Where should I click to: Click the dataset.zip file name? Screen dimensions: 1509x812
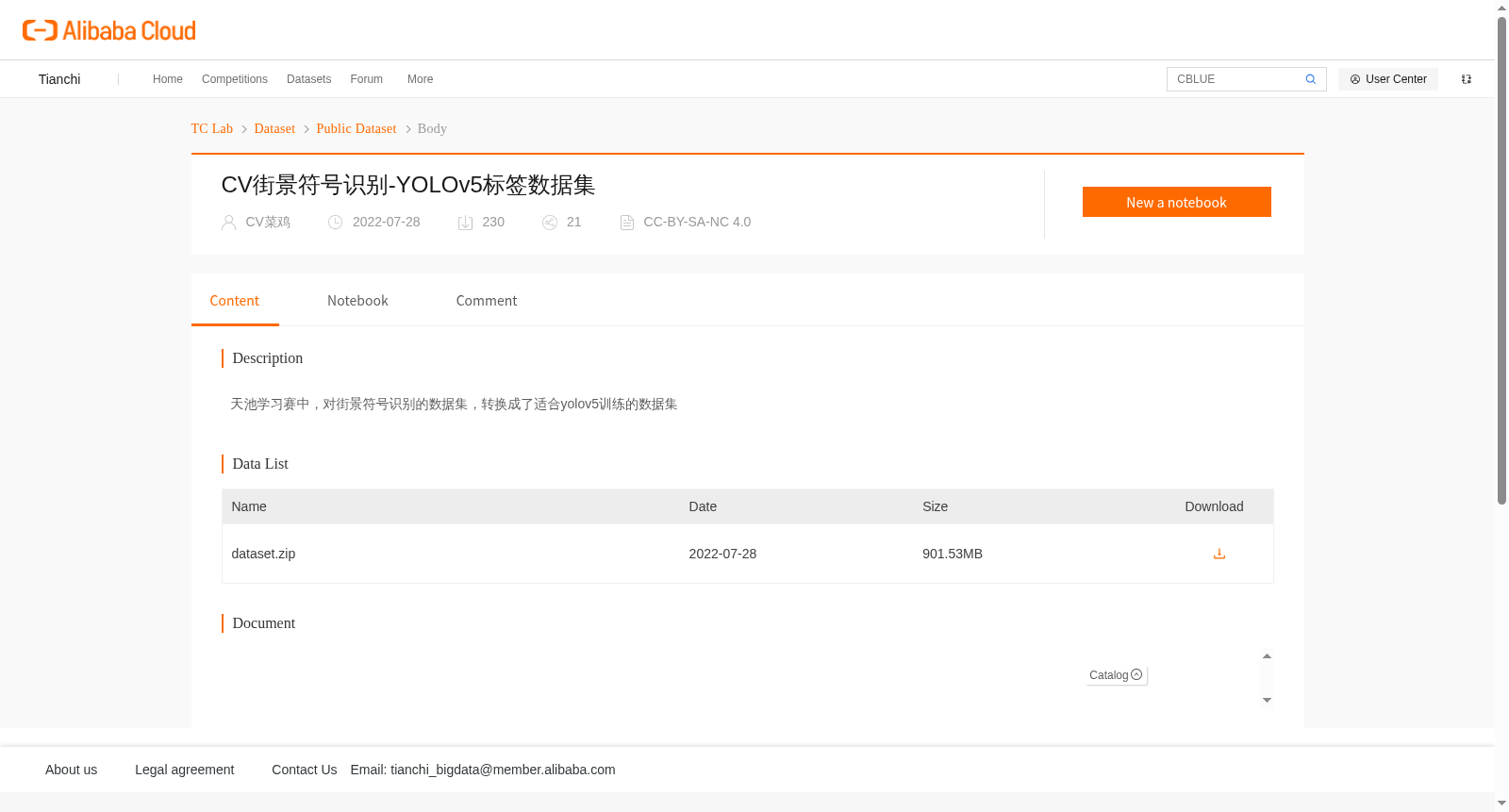(x=263, y=554)
